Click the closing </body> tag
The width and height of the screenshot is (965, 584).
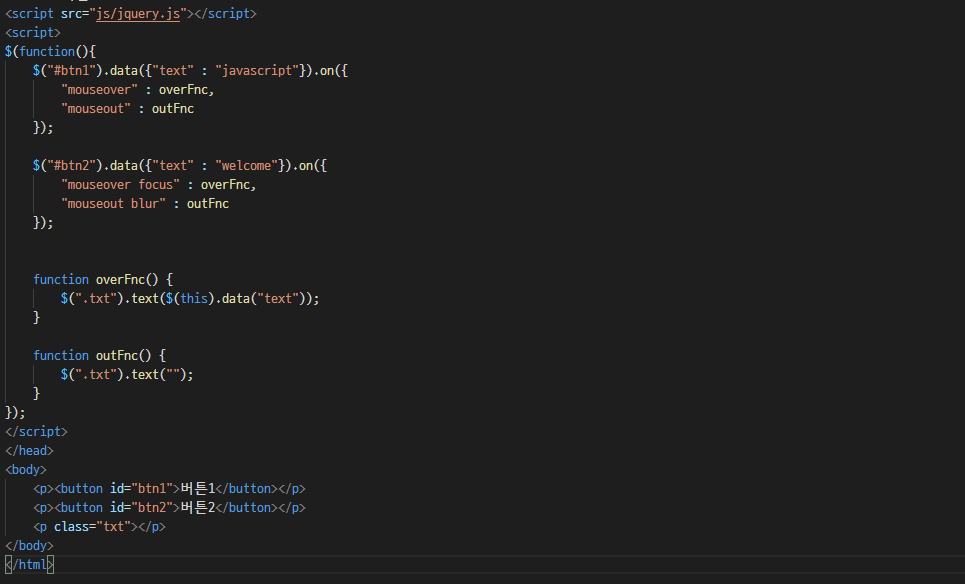pyautogui.click(x=30, y=546)
